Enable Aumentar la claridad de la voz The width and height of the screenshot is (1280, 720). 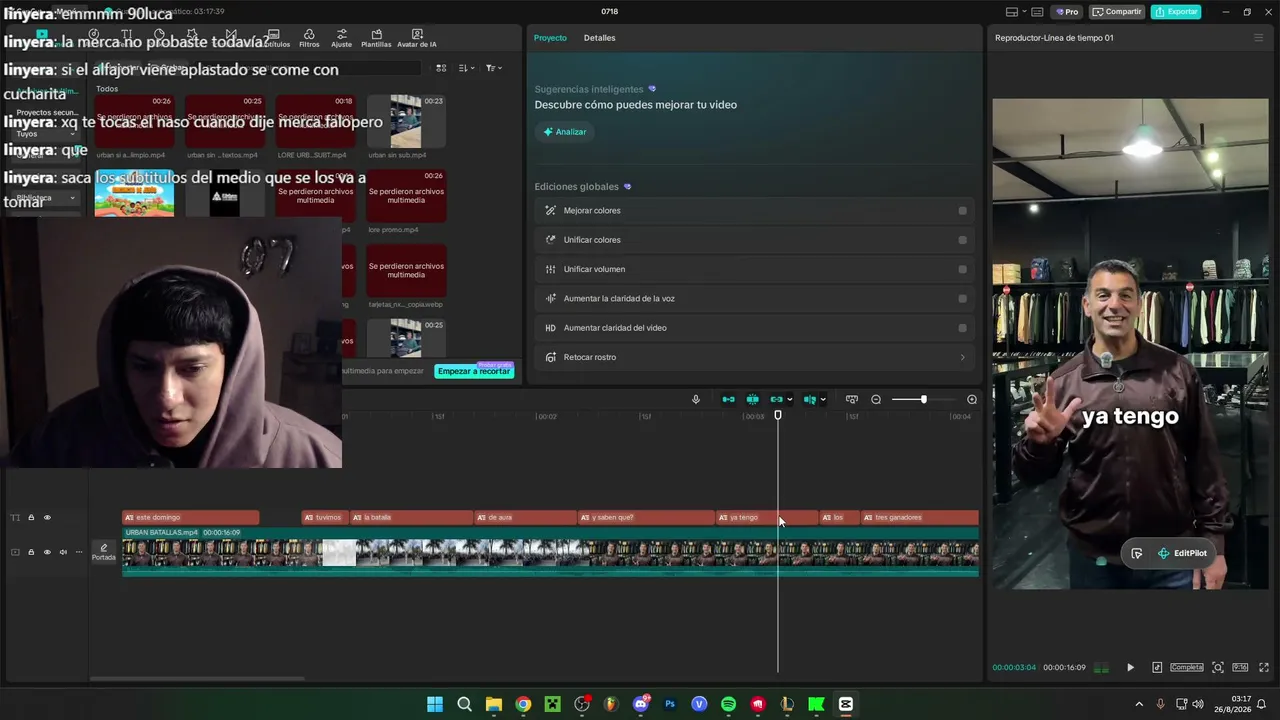963,298
